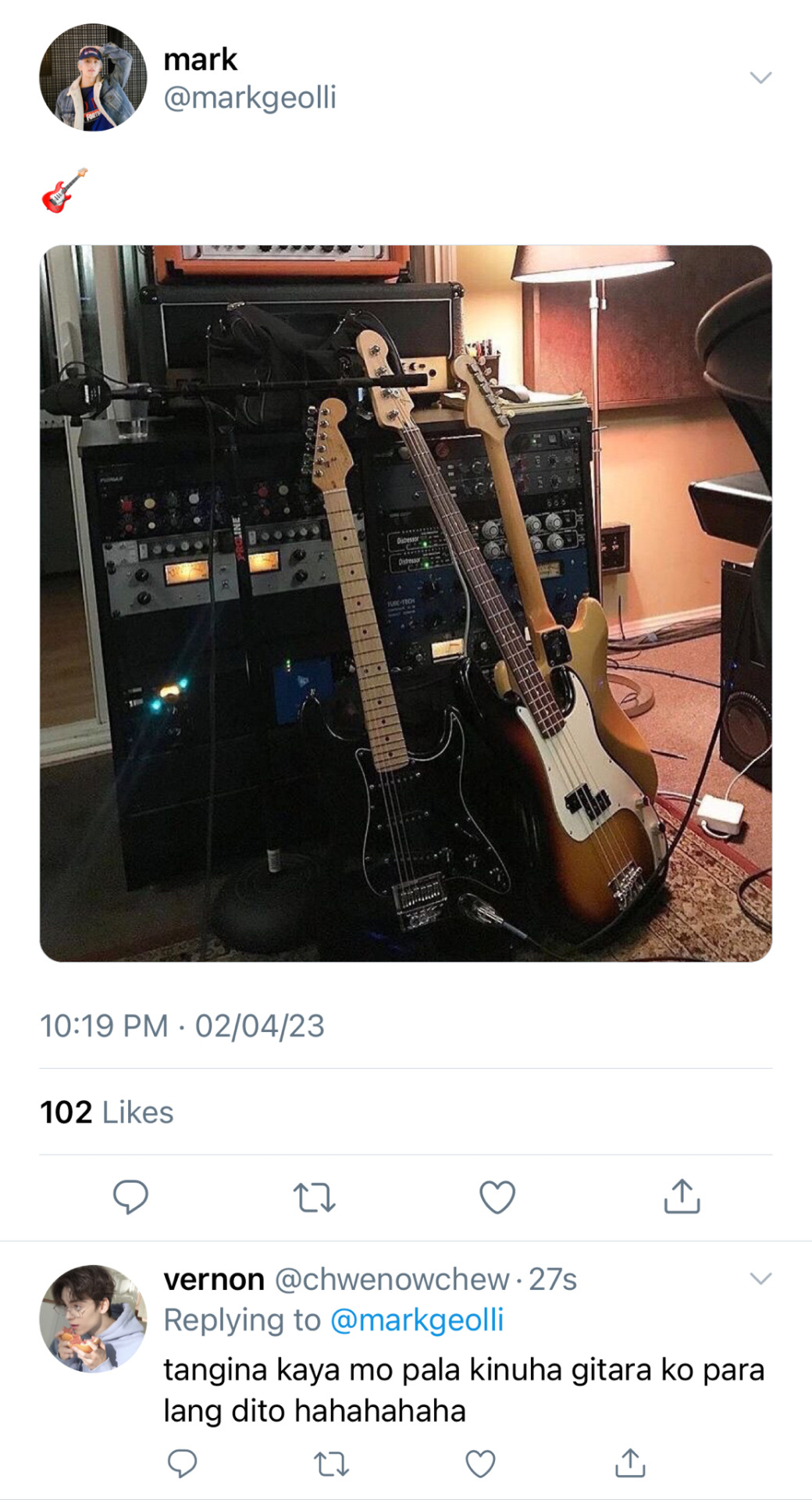Screen dimensions: 812x1500
Task: Share vernon's reply
Action: tap(629, 1462)
